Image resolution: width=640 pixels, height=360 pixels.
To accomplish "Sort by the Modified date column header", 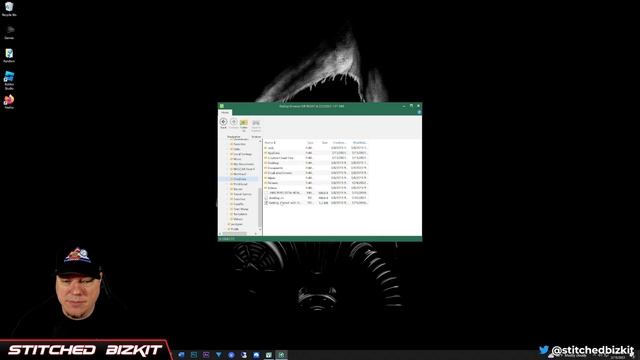I will coord(360,143).
